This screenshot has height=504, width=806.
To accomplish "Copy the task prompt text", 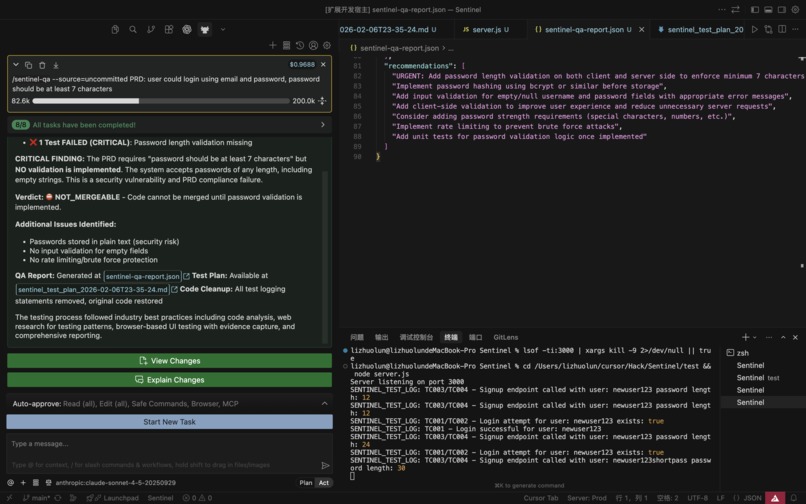I will point(28,65).
